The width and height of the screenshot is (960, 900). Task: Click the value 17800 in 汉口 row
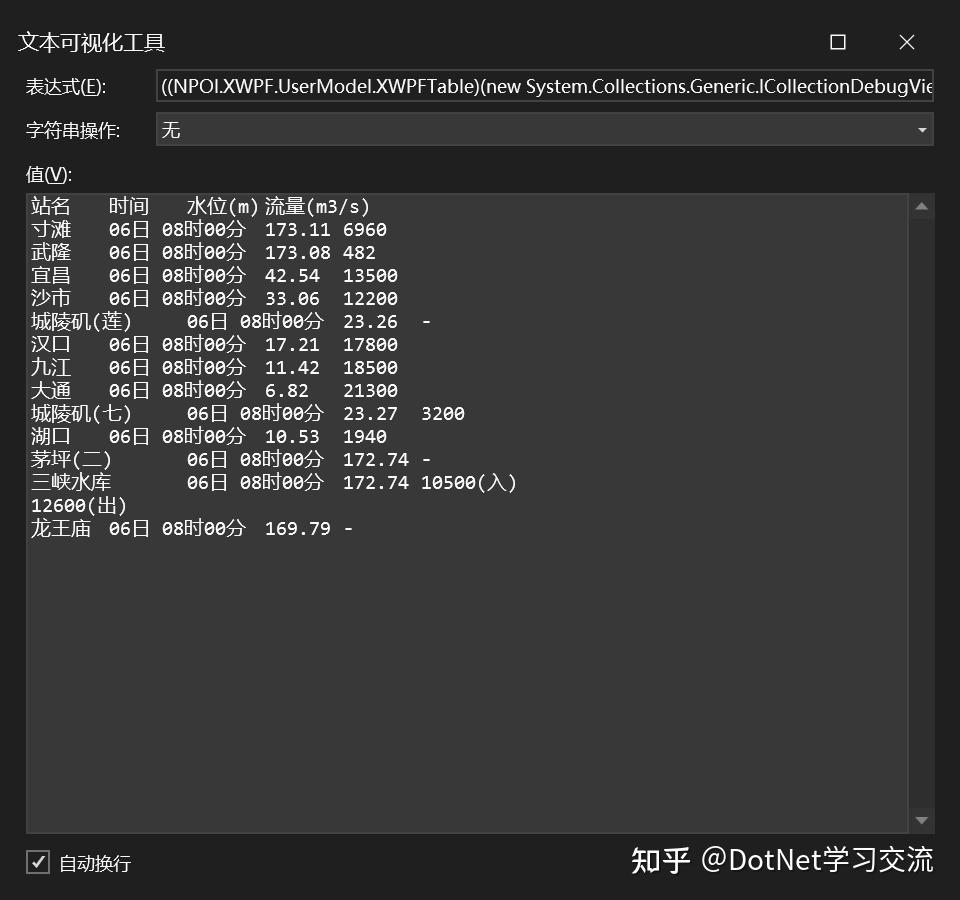(x=370, y=344)
